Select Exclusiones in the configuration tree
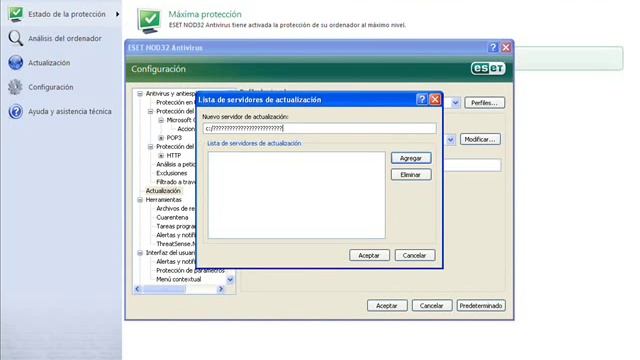 [171, 173]
